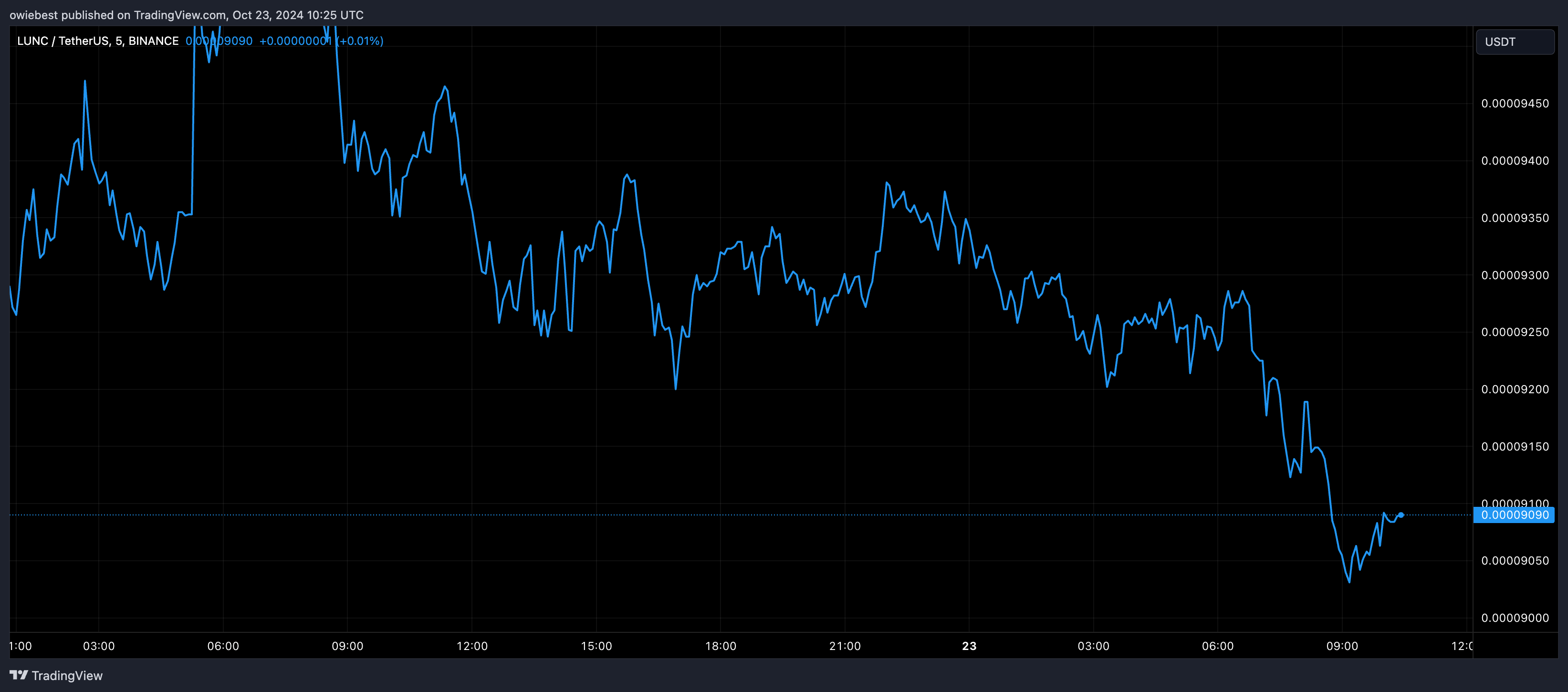Click the TradingView logo icon
The image size is (1568, 692).
pyautogui.click(x=18, y=675)
